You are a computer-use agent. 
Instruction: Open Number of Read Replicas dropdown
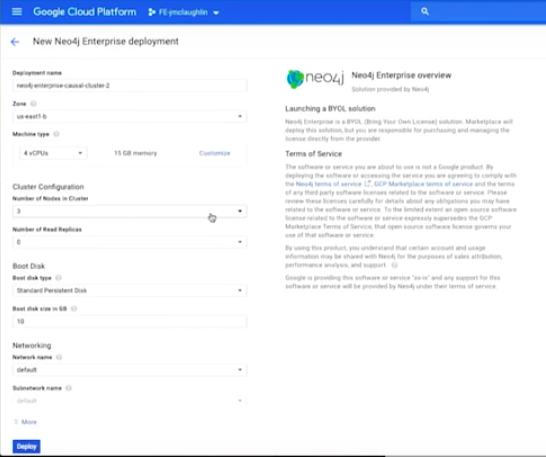coord(130,242)
